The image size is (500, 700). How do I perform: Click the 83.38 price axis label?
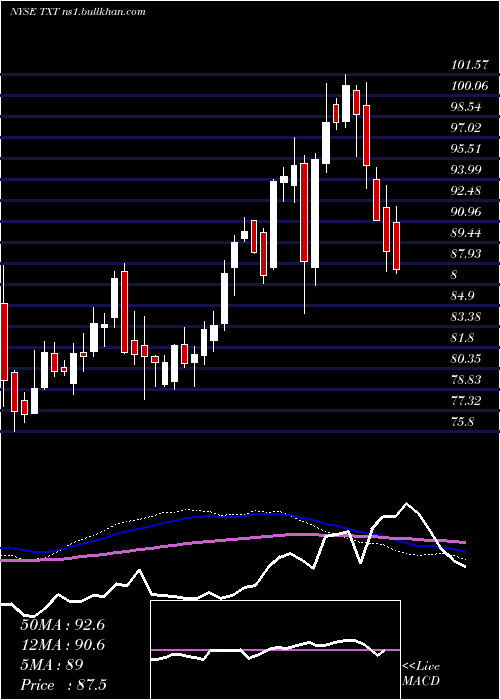click(466, 317)
